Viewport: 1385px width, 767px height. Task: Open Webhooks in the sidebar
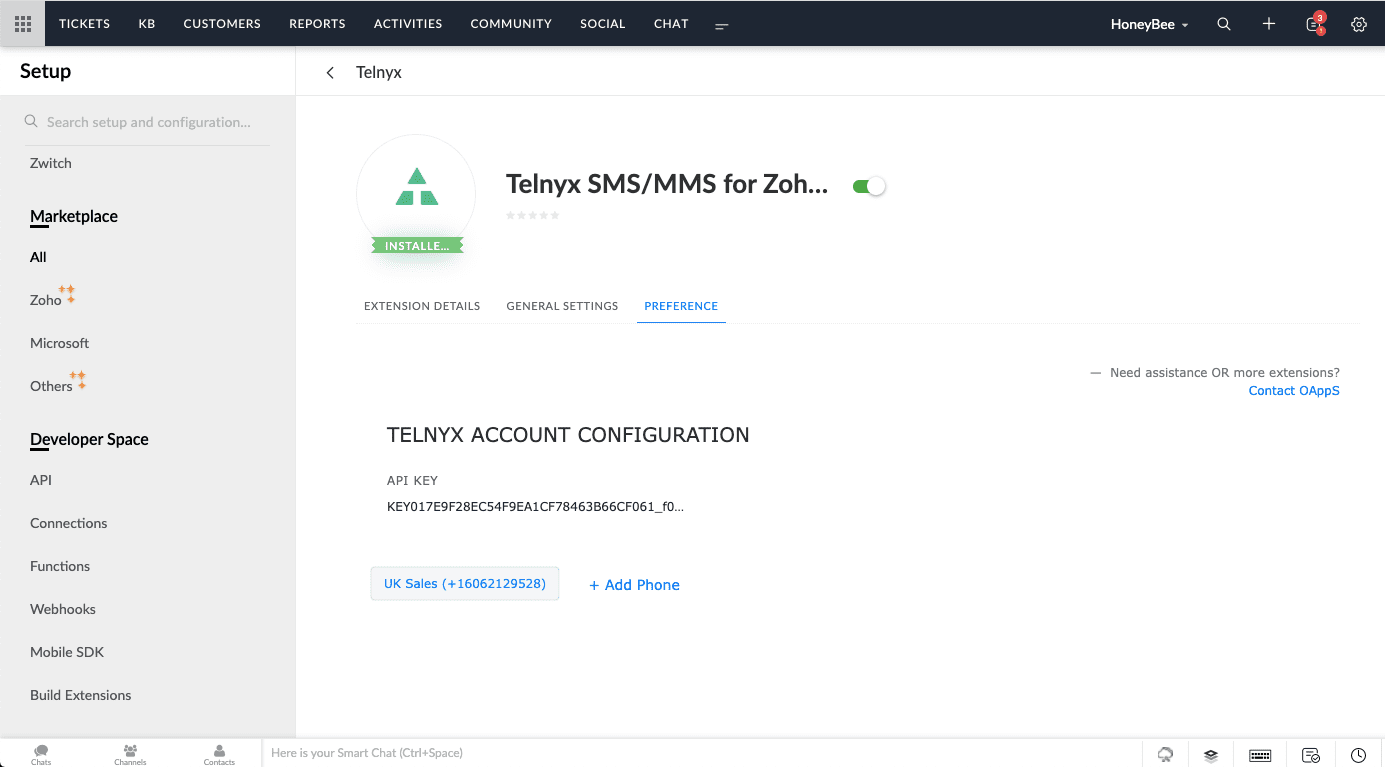click(63, 609)
